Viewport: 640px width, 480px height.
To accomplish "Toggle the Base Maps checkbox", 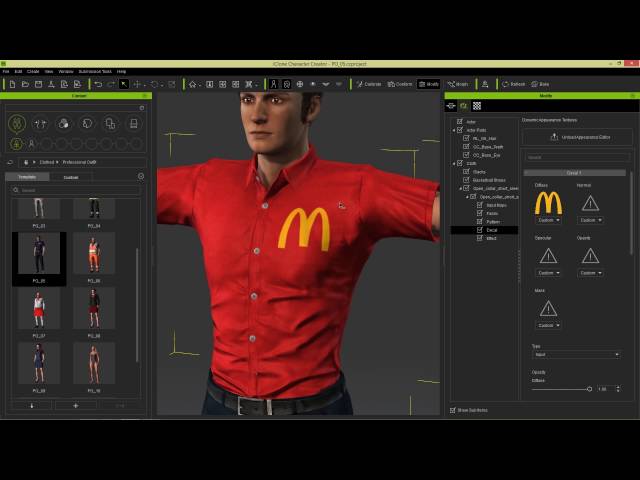I will click(x=480, y=205).
